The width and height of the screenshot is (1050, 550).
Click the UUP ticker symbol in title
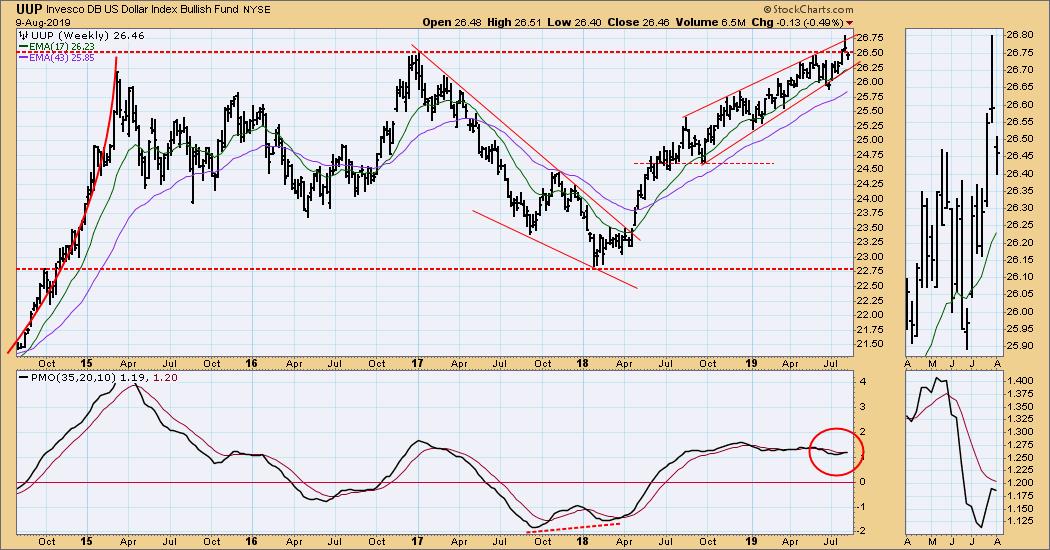pos(29,9)
